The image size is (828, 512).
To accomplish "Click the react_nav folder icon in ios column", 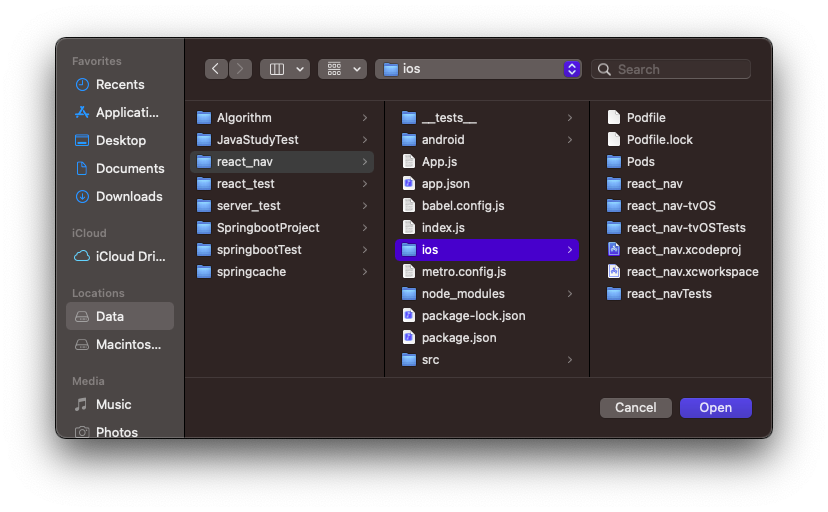I will [614, 184].
